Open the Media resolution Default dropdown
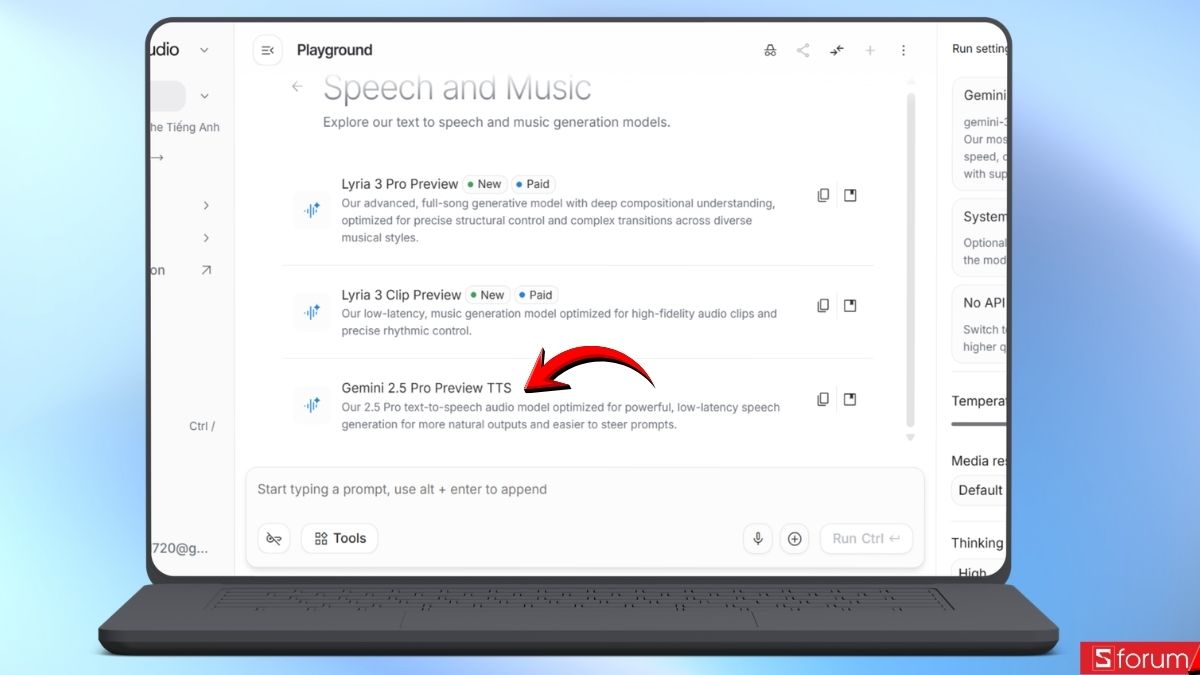1200x675 pixels. [x=979, y=490]
